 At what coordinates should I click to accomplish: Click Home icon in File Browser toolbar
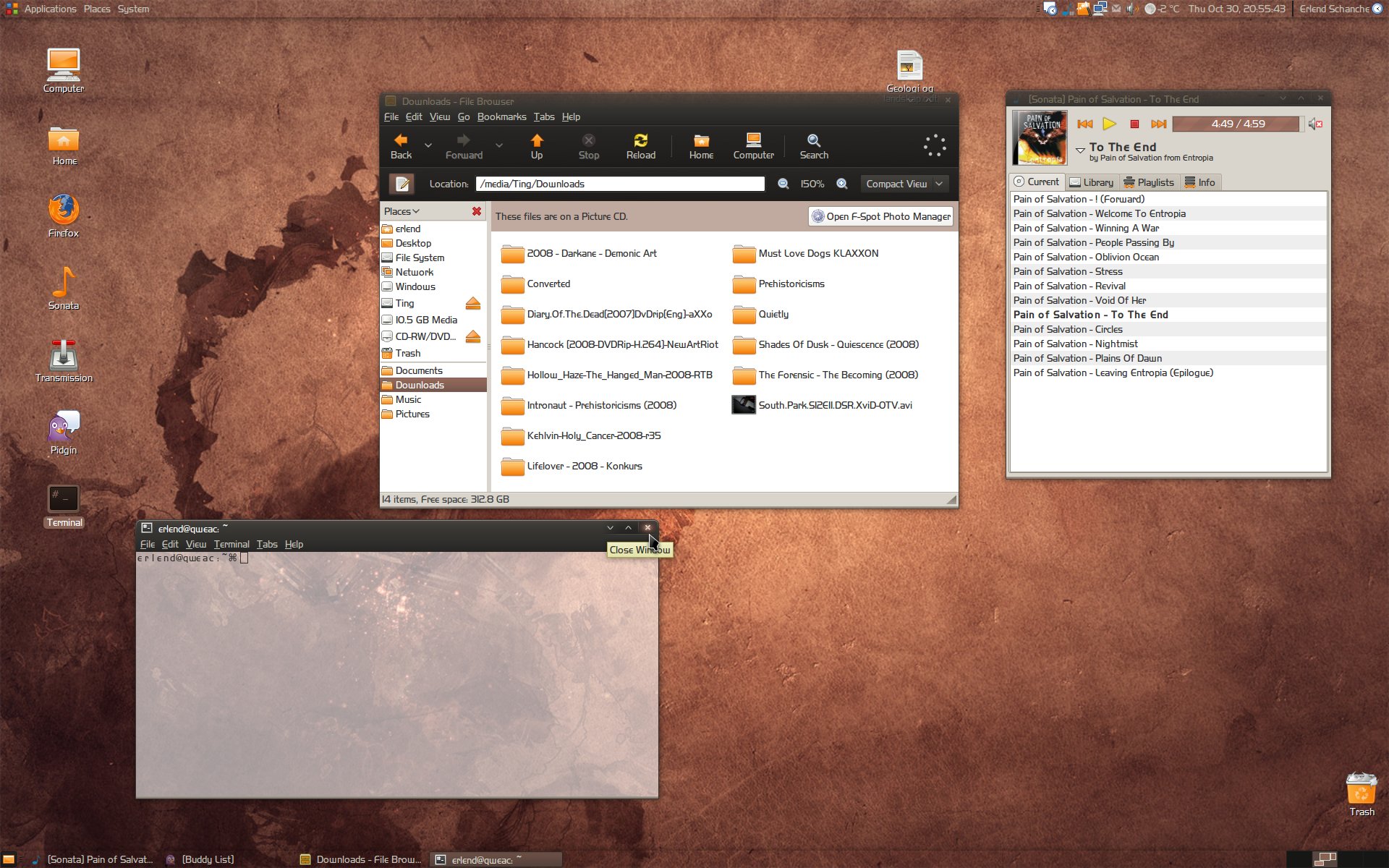701,146
